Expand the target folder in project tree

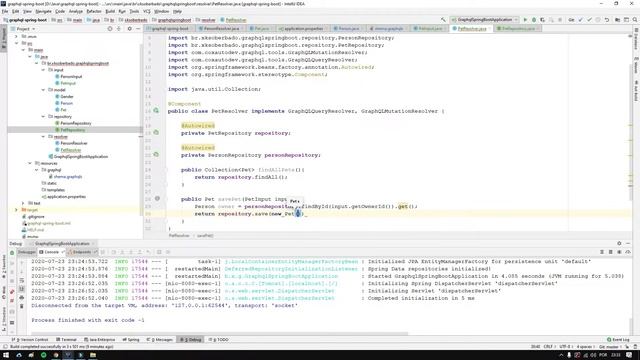(16, 210)
